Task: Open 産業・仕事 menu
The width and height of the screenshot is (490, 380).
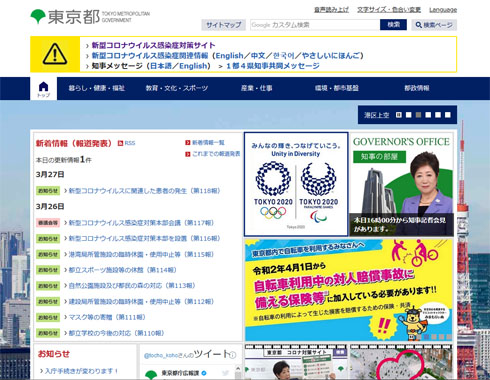Action: click(x=257, y=88)
